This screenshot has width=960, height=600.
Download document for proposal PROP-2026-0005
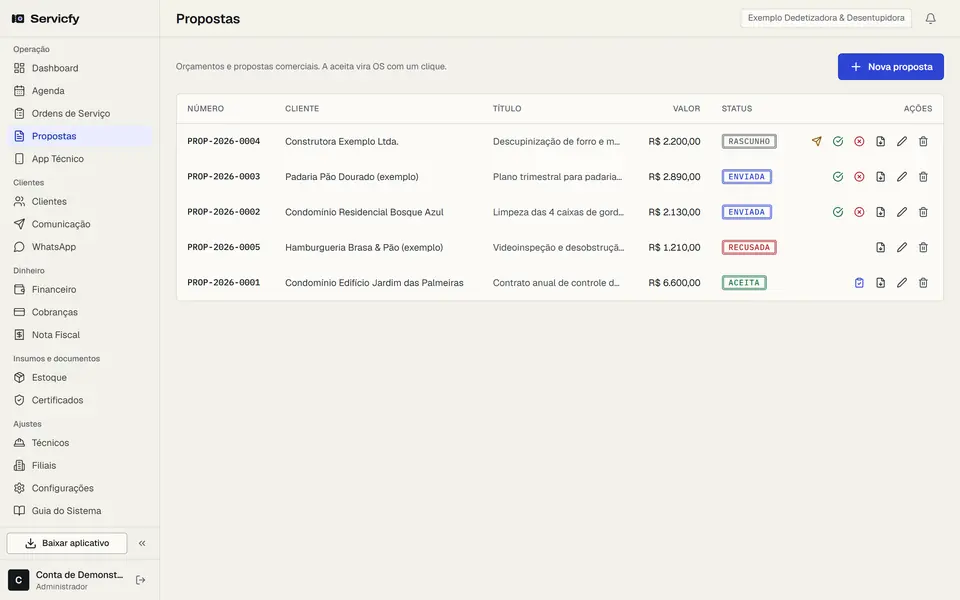click(x=880, y=247)
